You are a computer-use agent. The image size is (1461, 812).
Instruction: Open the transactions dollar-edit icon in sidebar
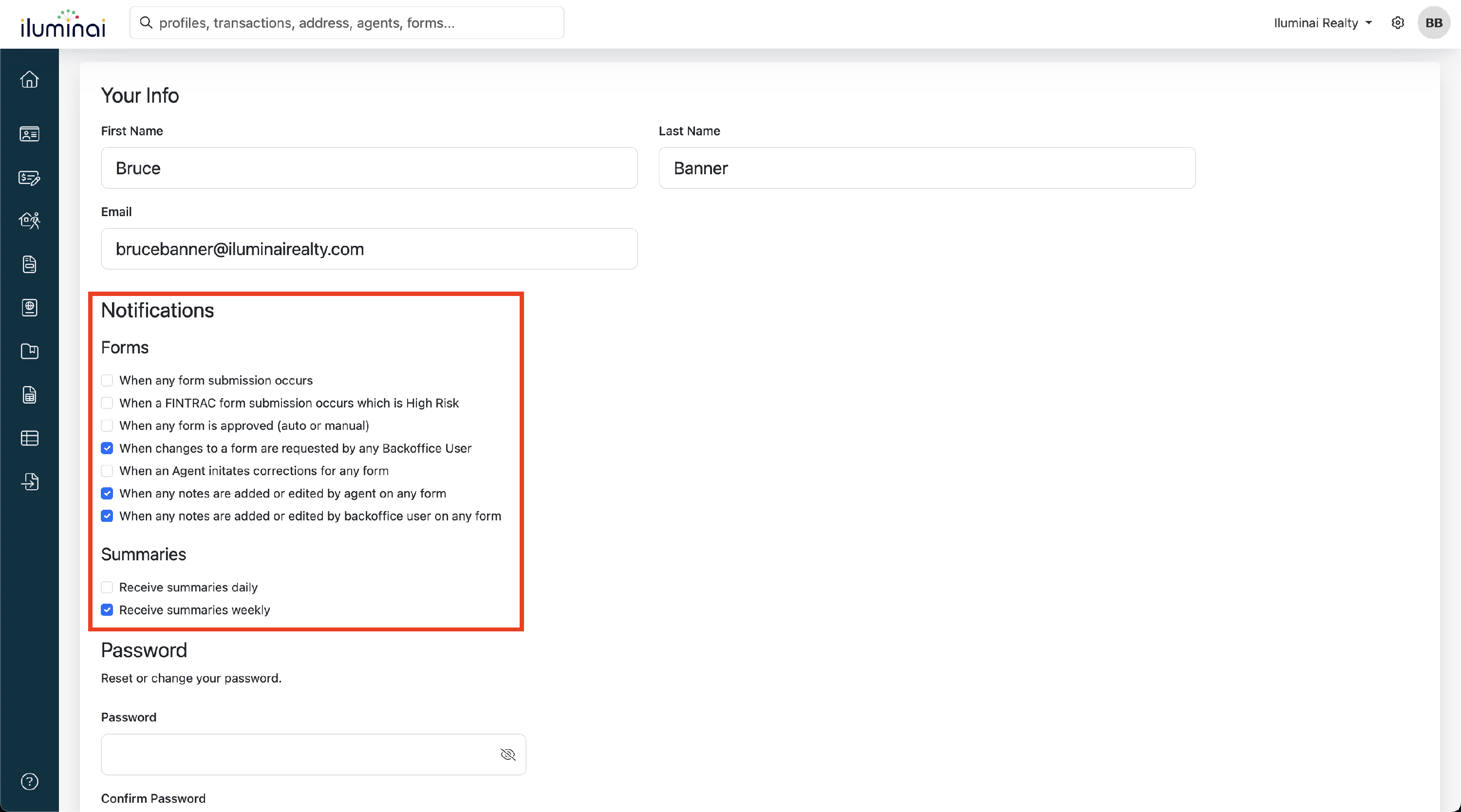pos(30,178)
